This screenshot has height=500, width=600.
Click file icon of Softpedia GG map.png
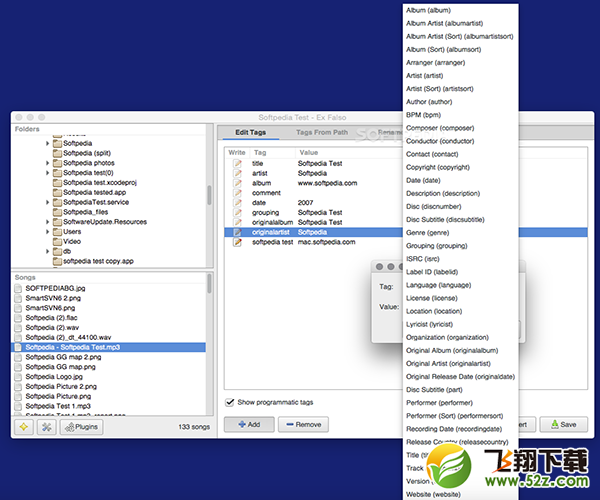(x=18, y=367)
